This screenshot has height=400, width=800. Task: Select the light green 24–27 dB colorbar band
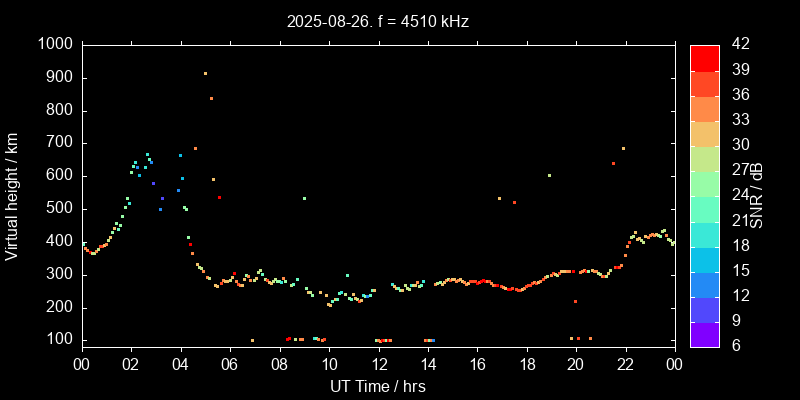704,184
